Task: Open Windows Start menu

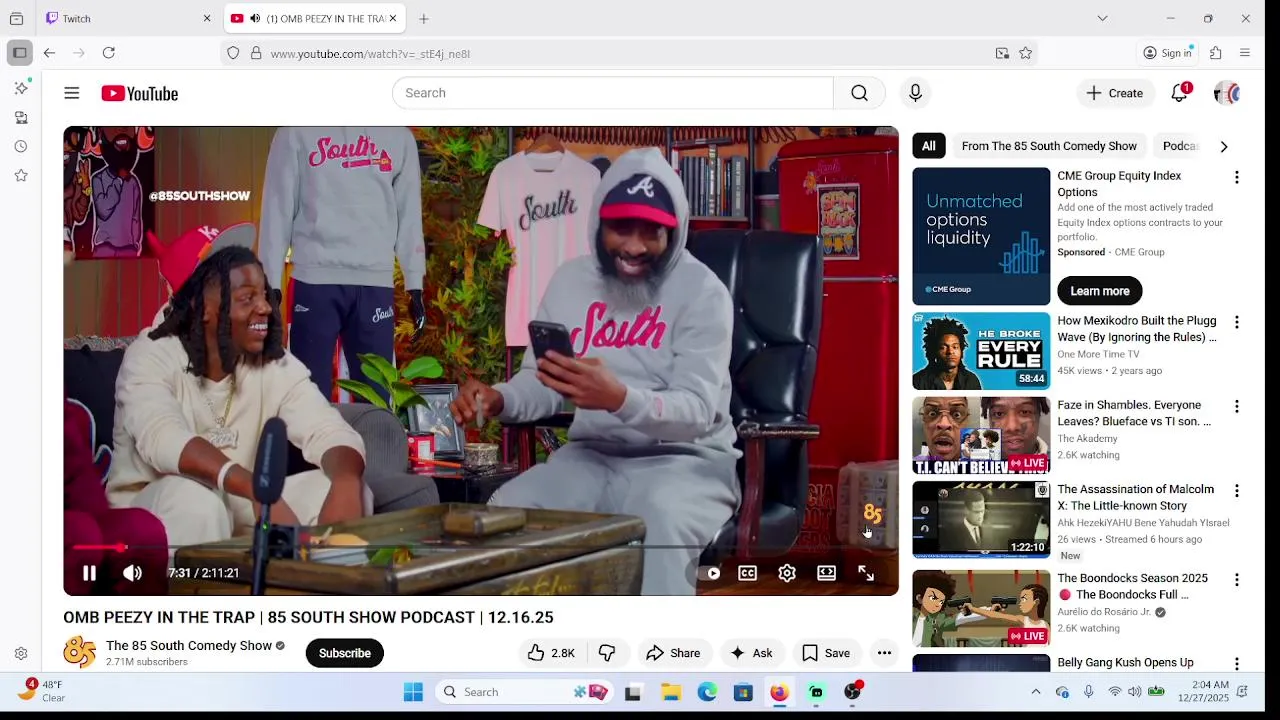Action: (x=413, y=692)
